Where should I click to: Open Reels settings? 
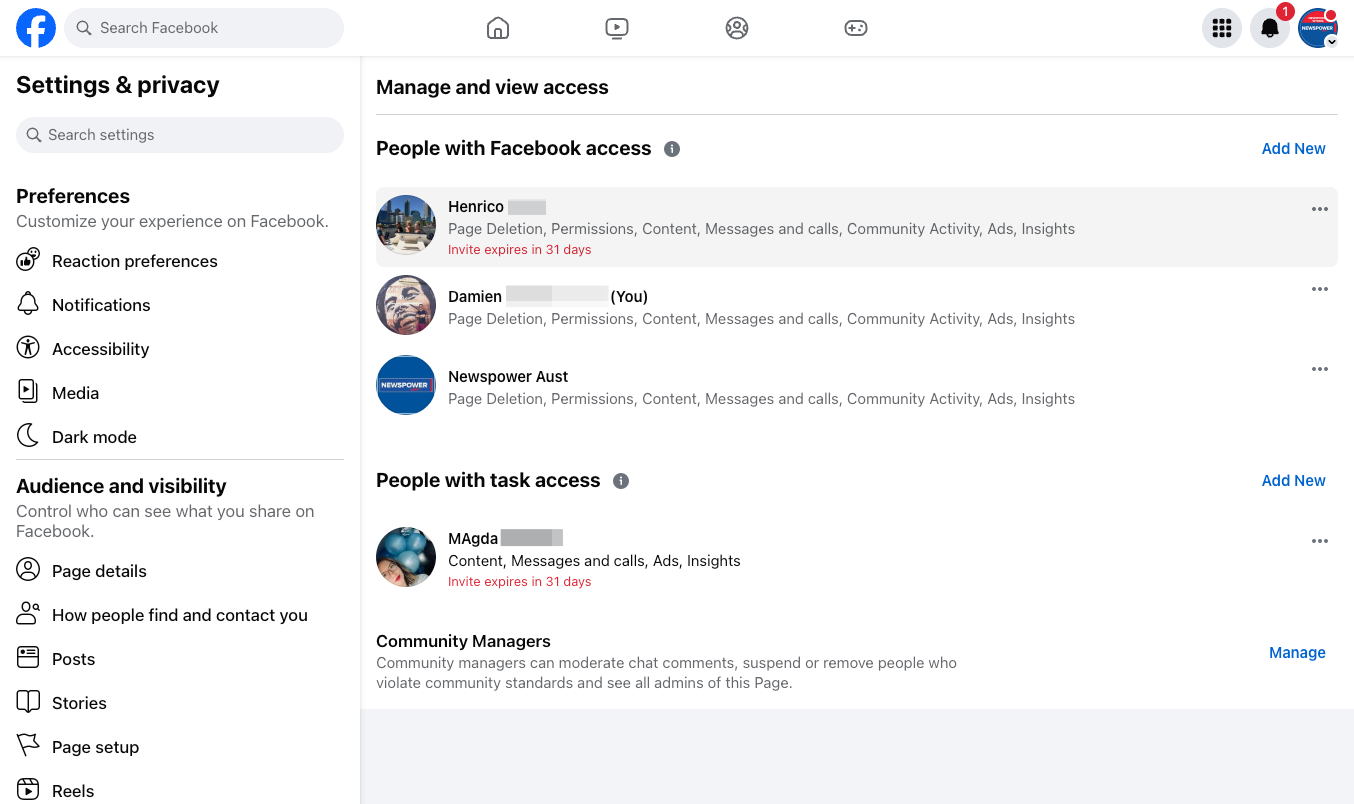coord(180,791)
